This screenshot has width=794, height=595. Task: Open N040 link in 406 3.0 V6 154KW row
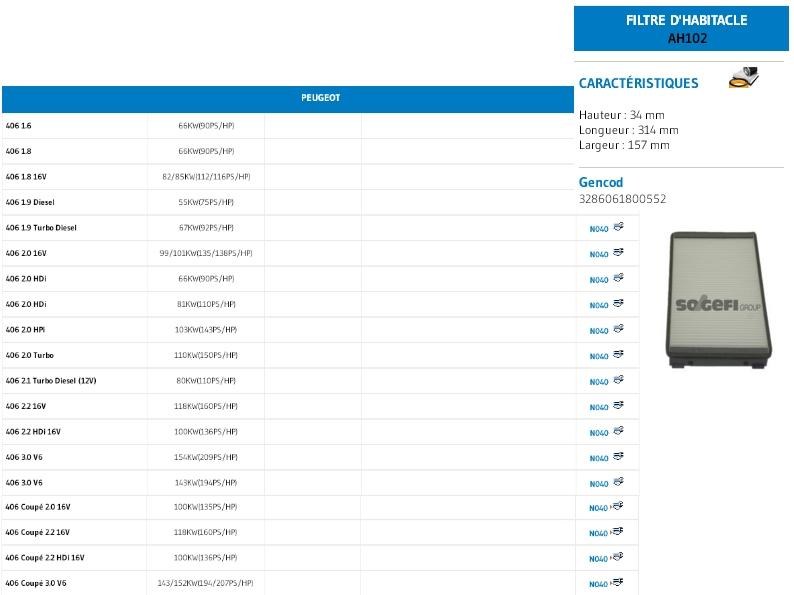(599, 458)
